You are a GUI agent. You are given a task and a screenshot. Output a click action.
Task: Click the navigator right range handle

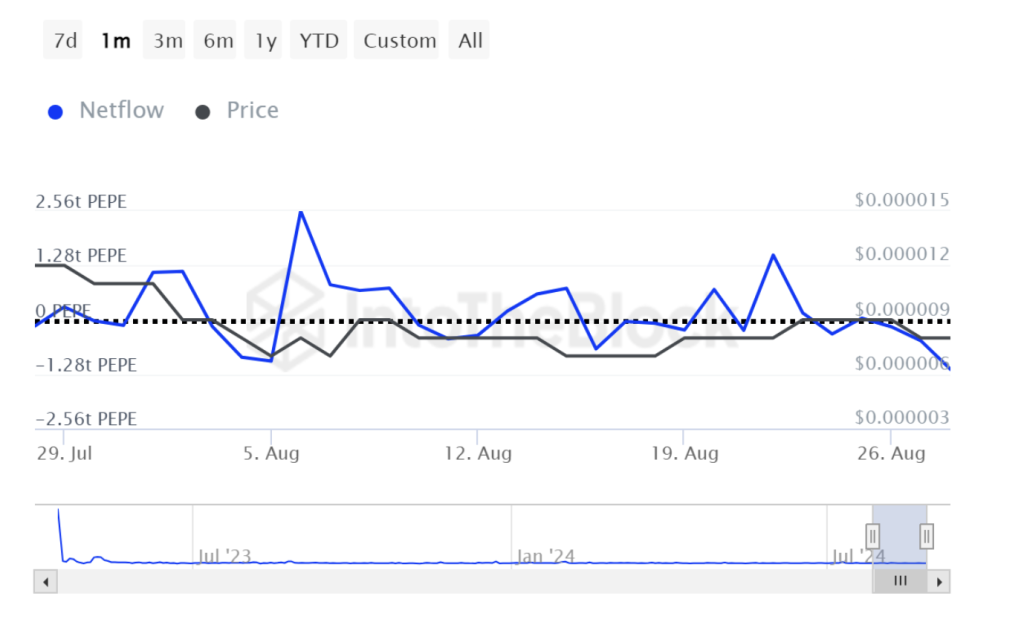point(927,537)
